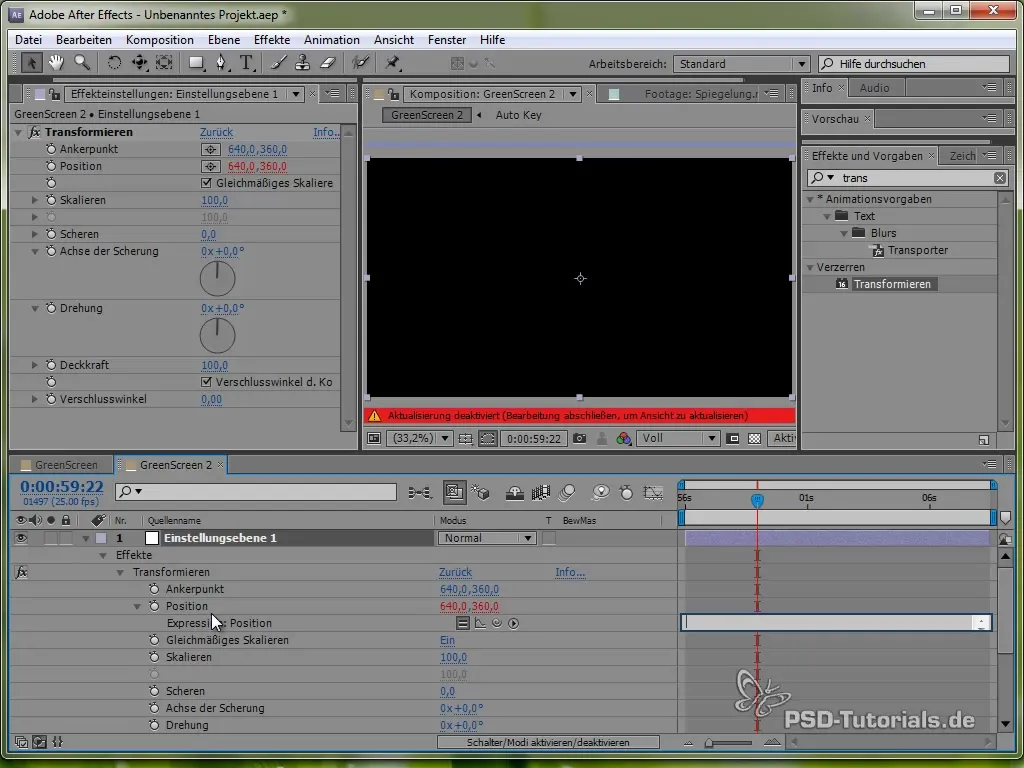Toggle Skalieren stopwatch in timeline
This screenshot has width=1024, height=768.
154,657
